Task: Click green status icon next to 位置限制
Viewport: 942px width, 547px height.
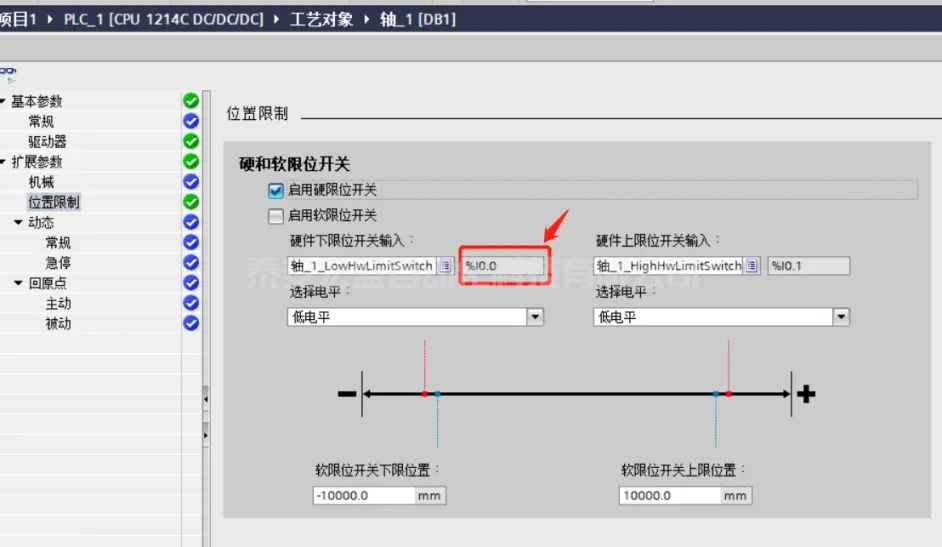Action: 191,202
